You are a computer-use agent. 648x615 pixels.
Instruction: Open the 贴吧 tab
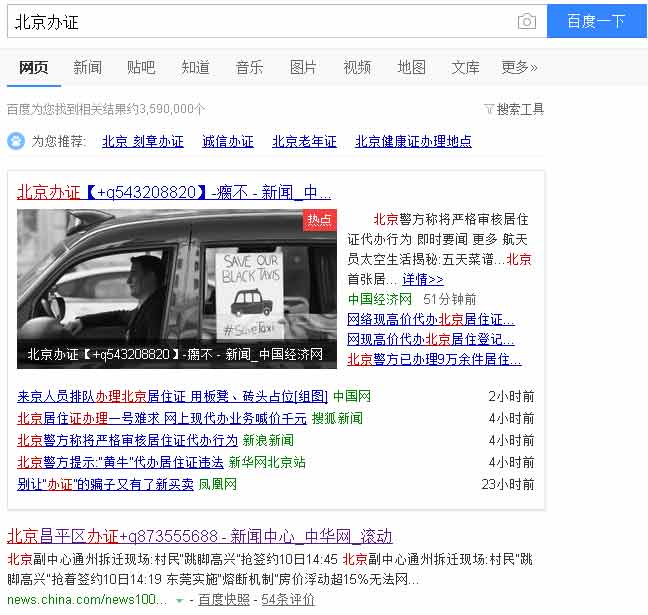[x=141, y=67]
